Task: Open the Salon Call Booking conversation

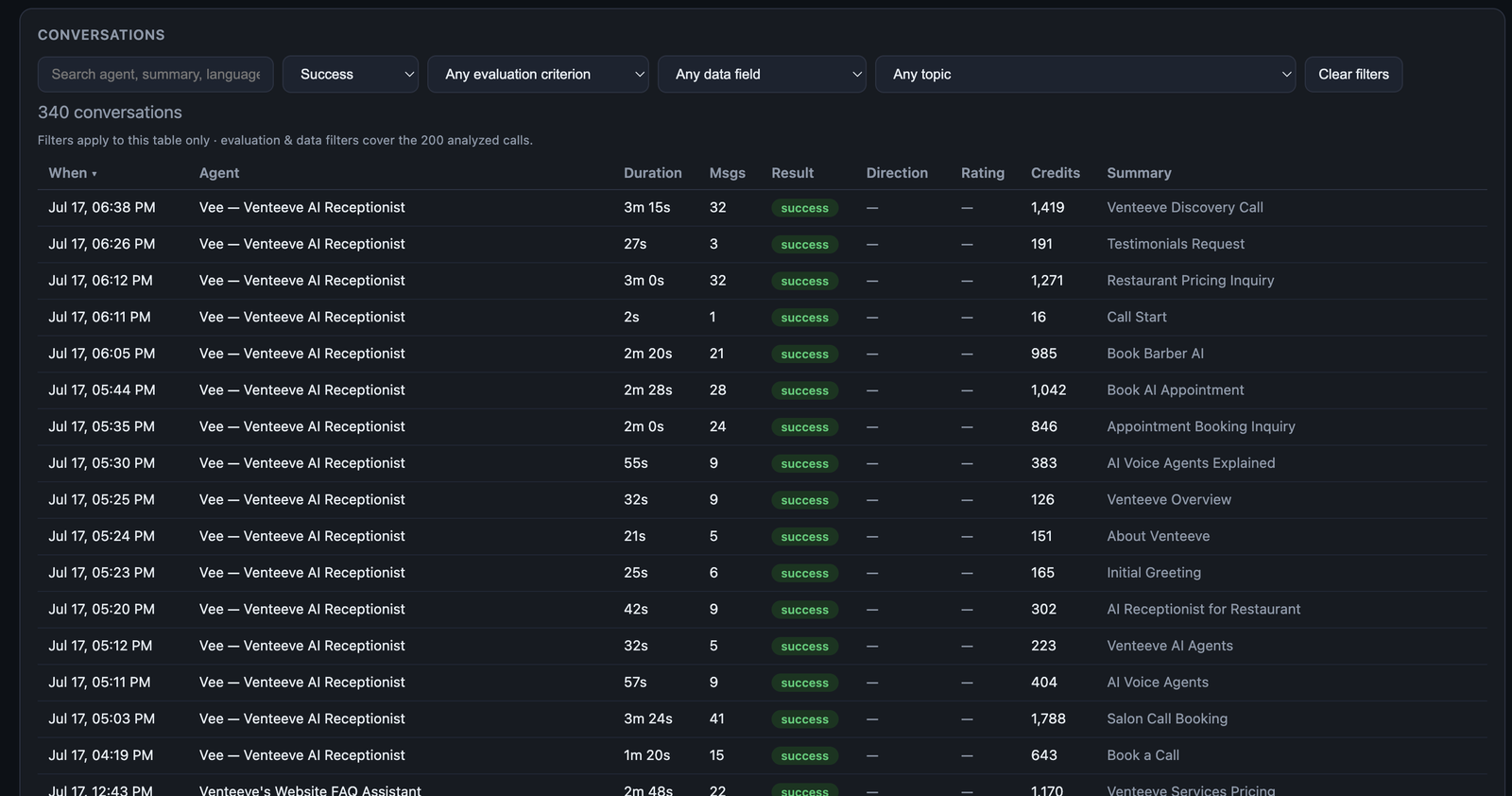Action: (x=762, y=719)
